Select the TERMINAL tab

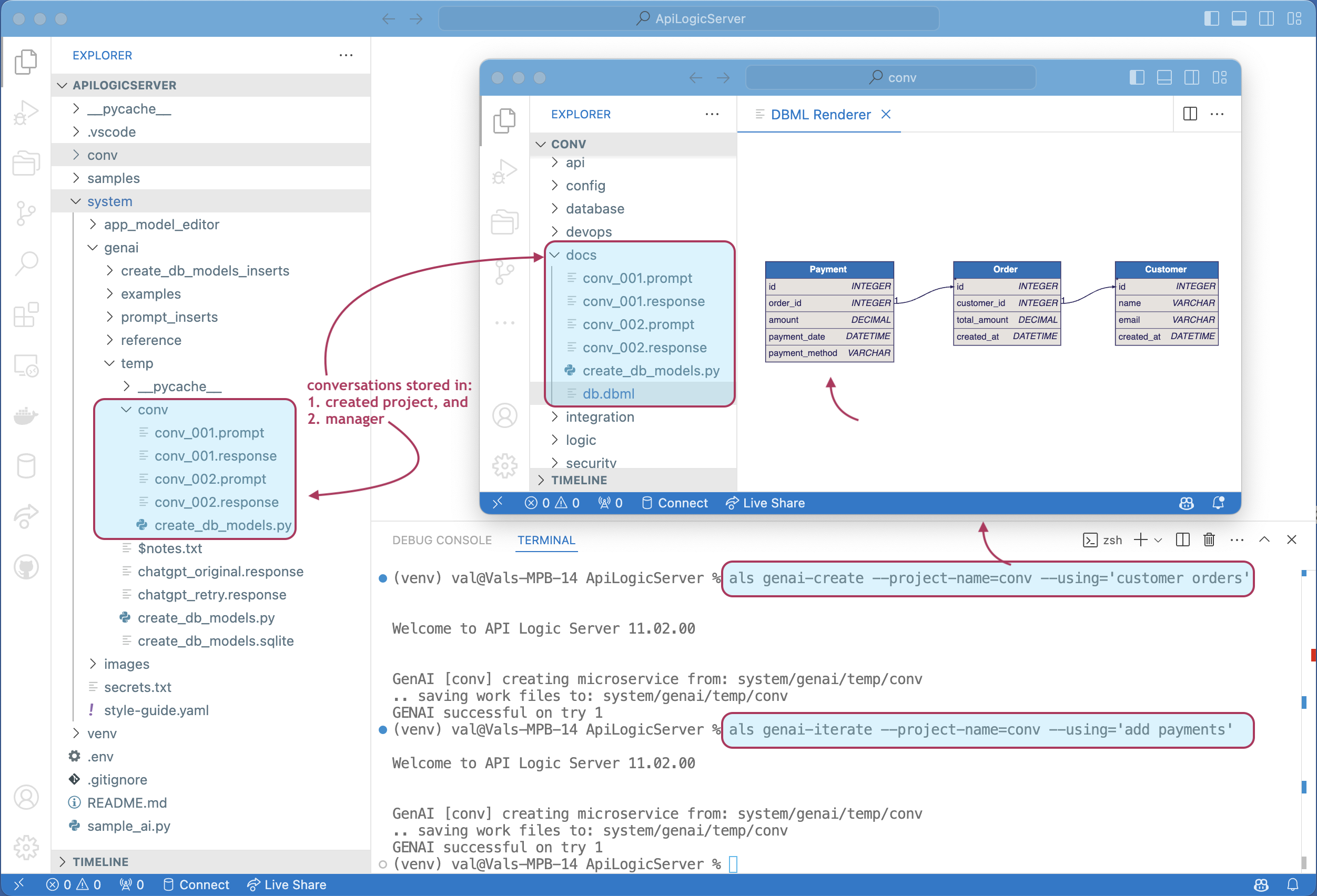546,539
